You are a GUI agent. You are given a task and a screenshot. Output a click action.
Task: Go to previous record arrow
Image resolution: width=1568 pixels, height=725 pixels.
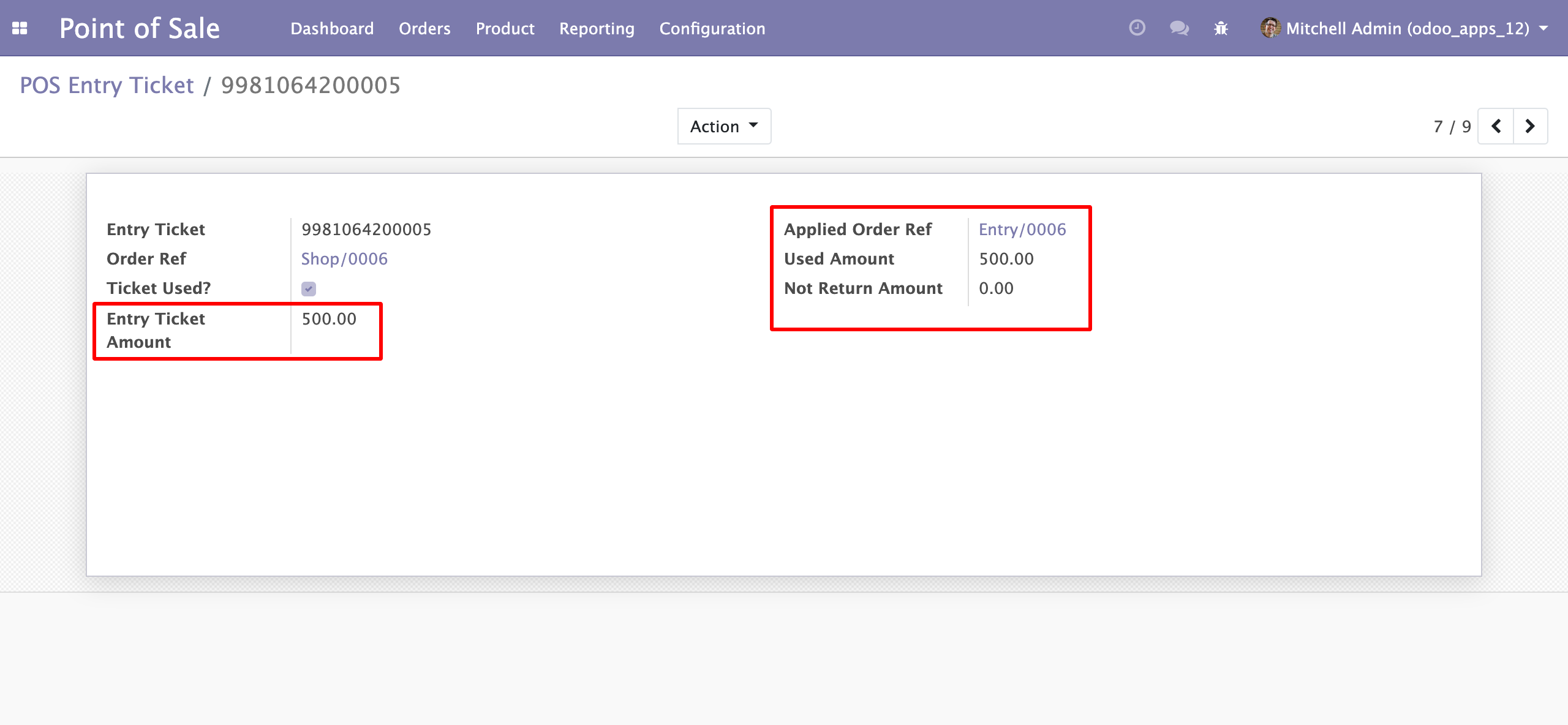click(1496, 126)
